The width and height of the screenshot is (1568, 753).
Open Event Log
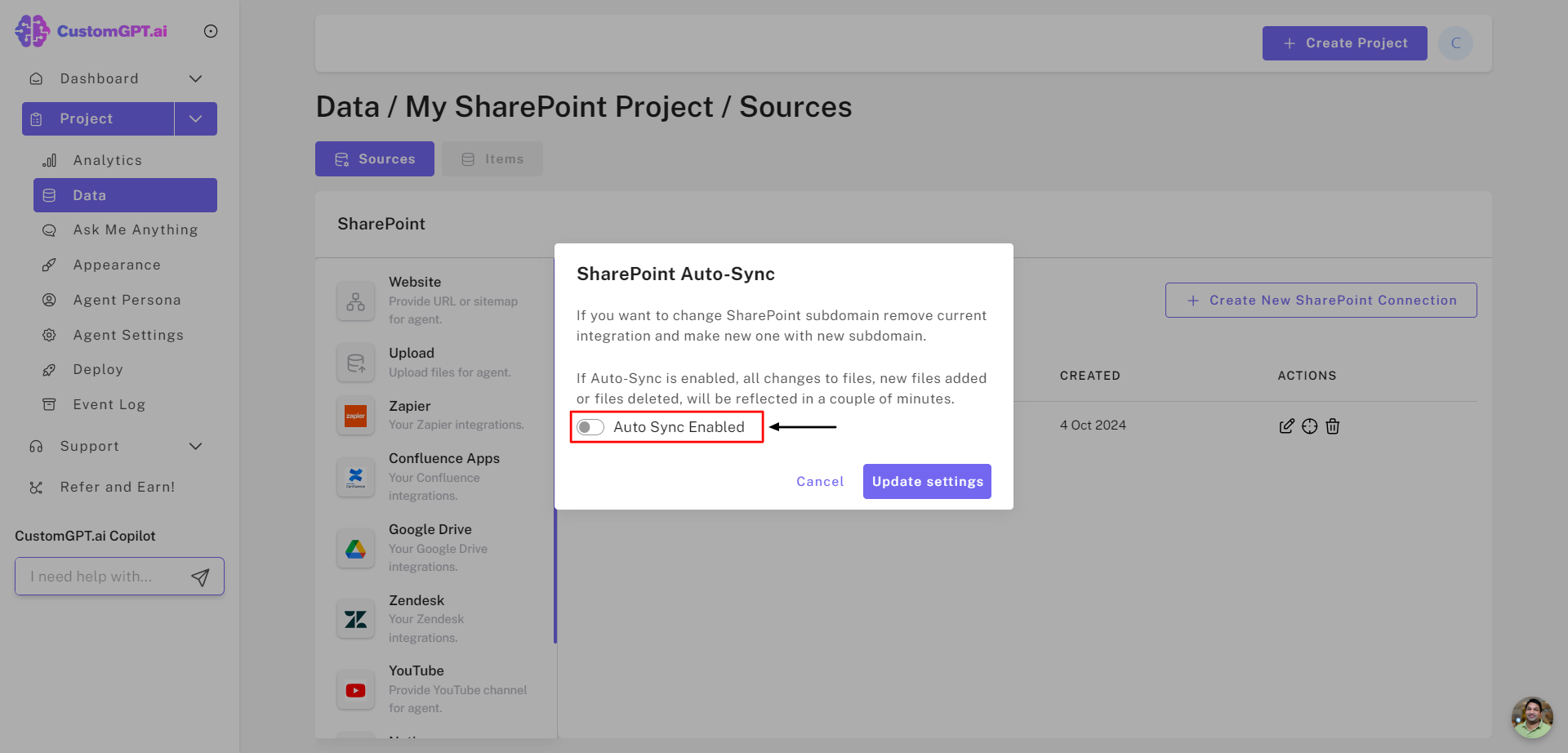coord(109,404)
